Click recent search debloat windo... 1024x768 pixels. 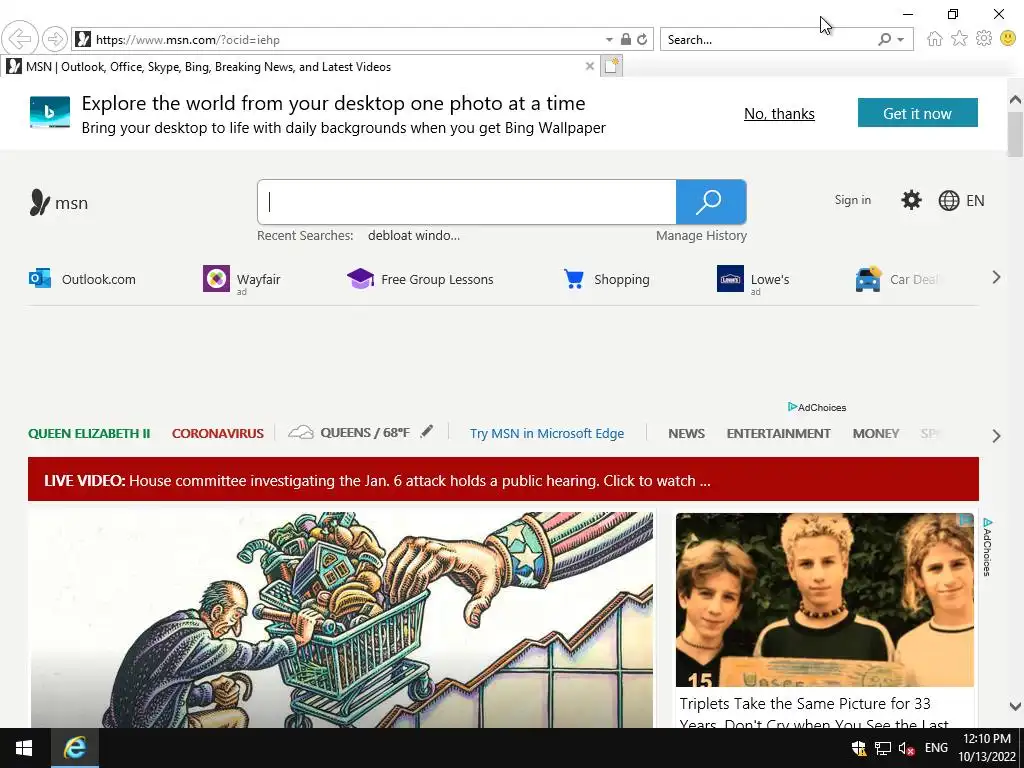pyautogui.click(x=413, y=235)
